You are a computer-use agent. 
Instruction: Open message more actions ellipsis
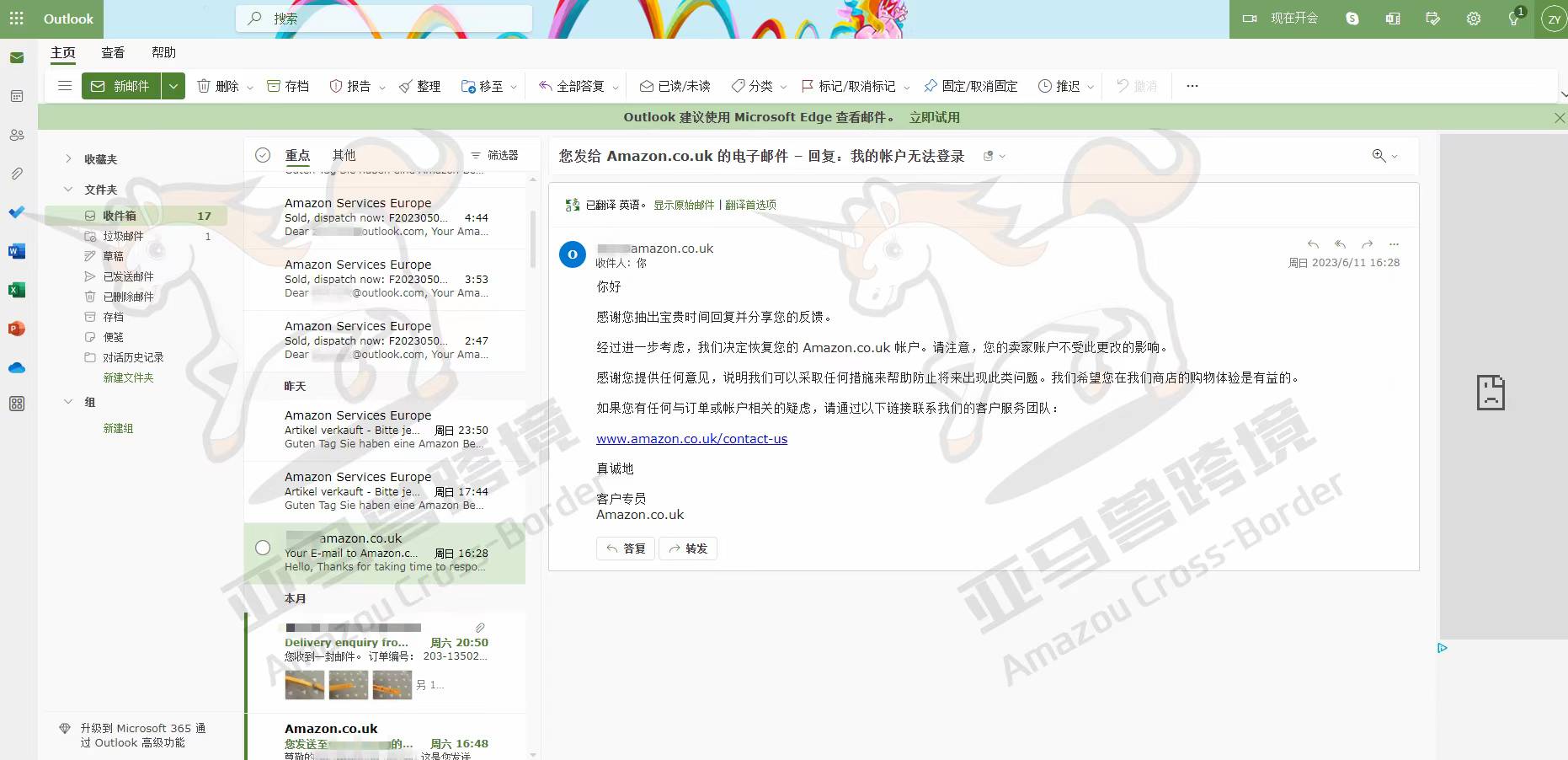tap(1395, 244)
